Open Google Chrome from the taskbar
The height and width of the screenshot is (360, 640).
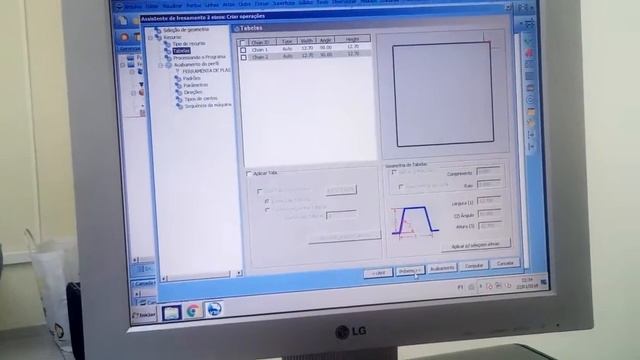click(x=193, y=311)
